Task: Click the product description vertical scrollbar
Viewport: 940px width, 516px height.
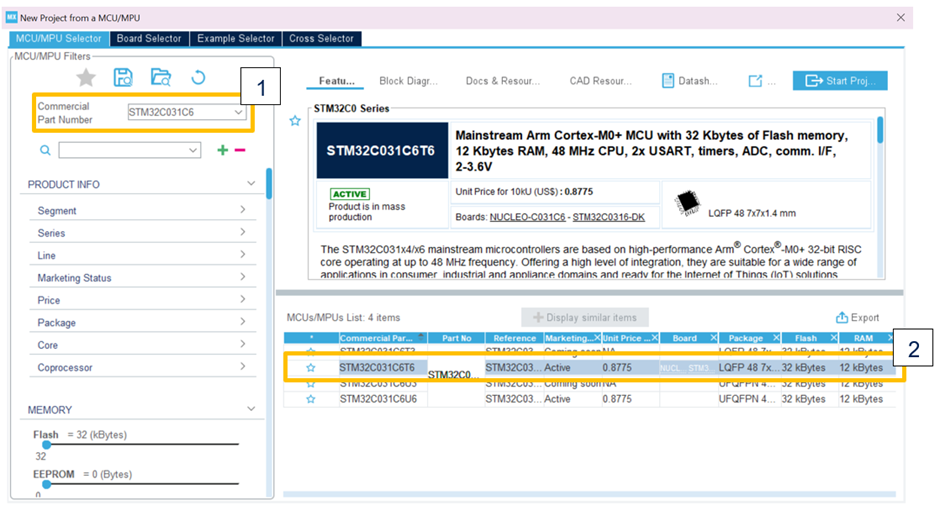Action: click(x=880, y=130)
